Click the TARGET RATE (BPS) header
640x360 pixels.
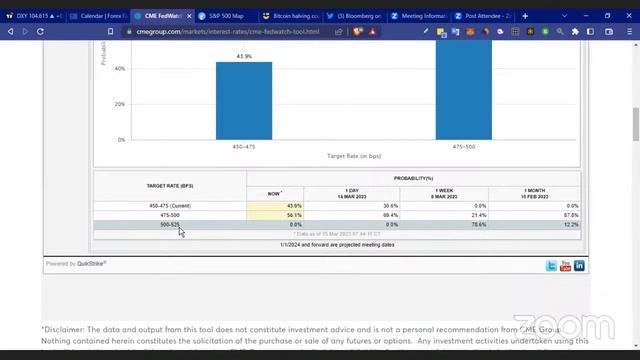point(170,186)
